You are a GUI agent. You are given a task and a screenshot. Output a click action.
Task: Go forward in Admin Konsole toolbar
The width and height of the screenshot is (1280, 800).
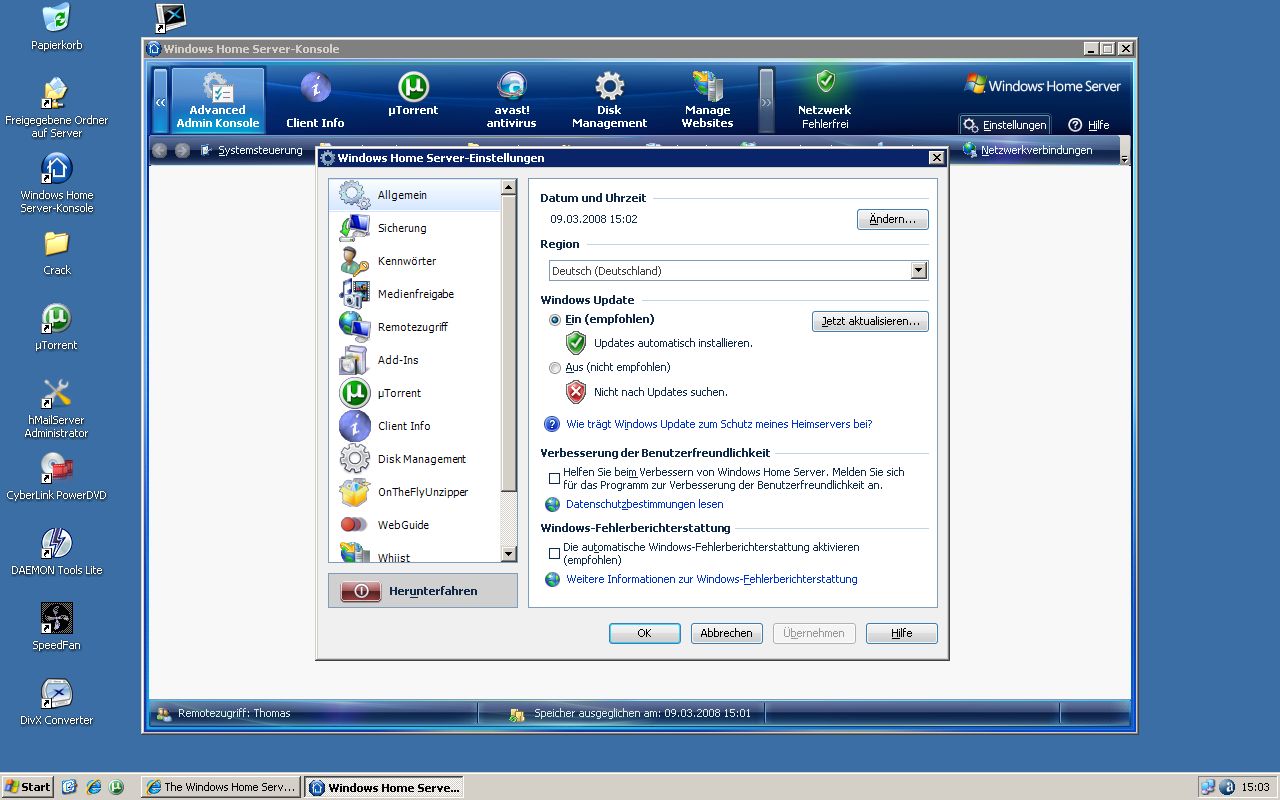(182, 151)
